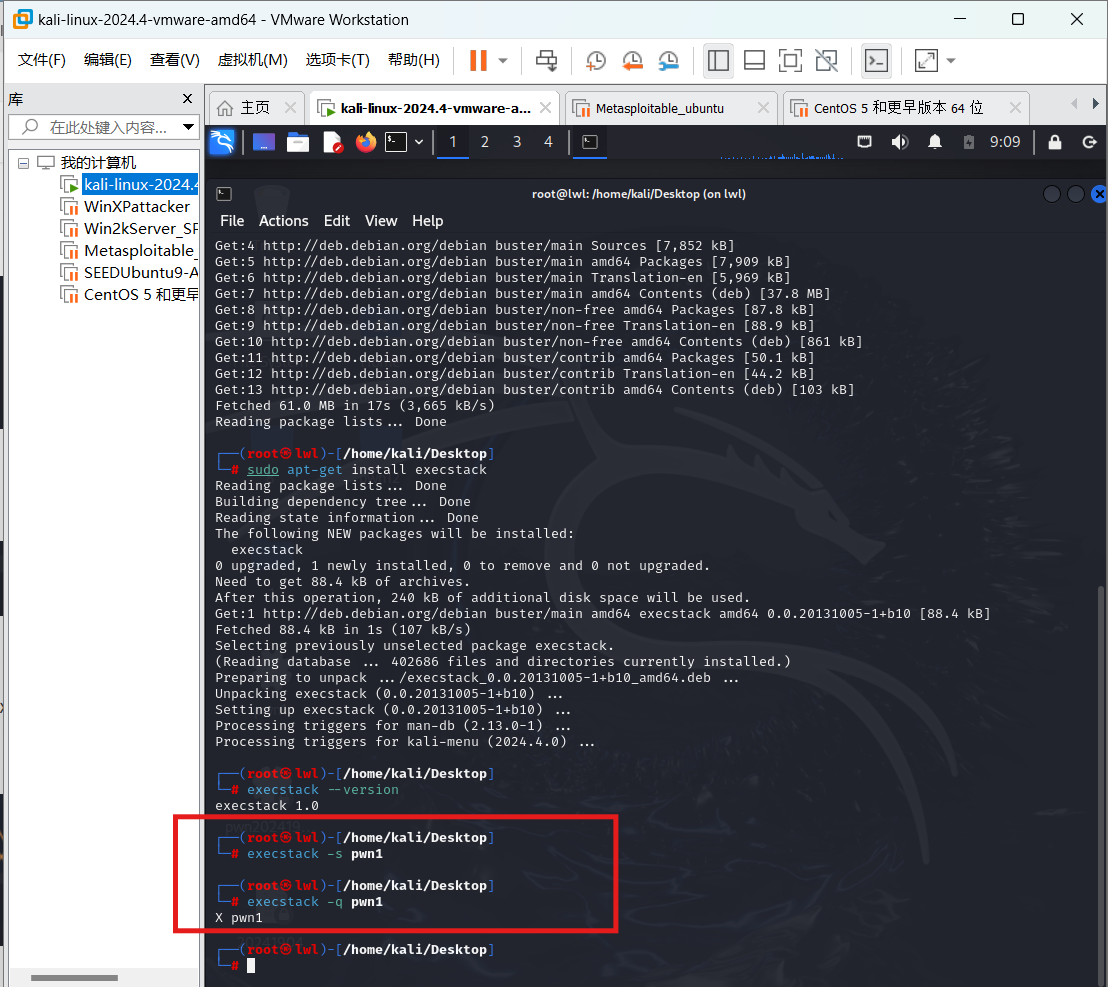Toggle the thumbnail bar view
This screenshot has width=1108, height=987.
(x=755, y=61)
